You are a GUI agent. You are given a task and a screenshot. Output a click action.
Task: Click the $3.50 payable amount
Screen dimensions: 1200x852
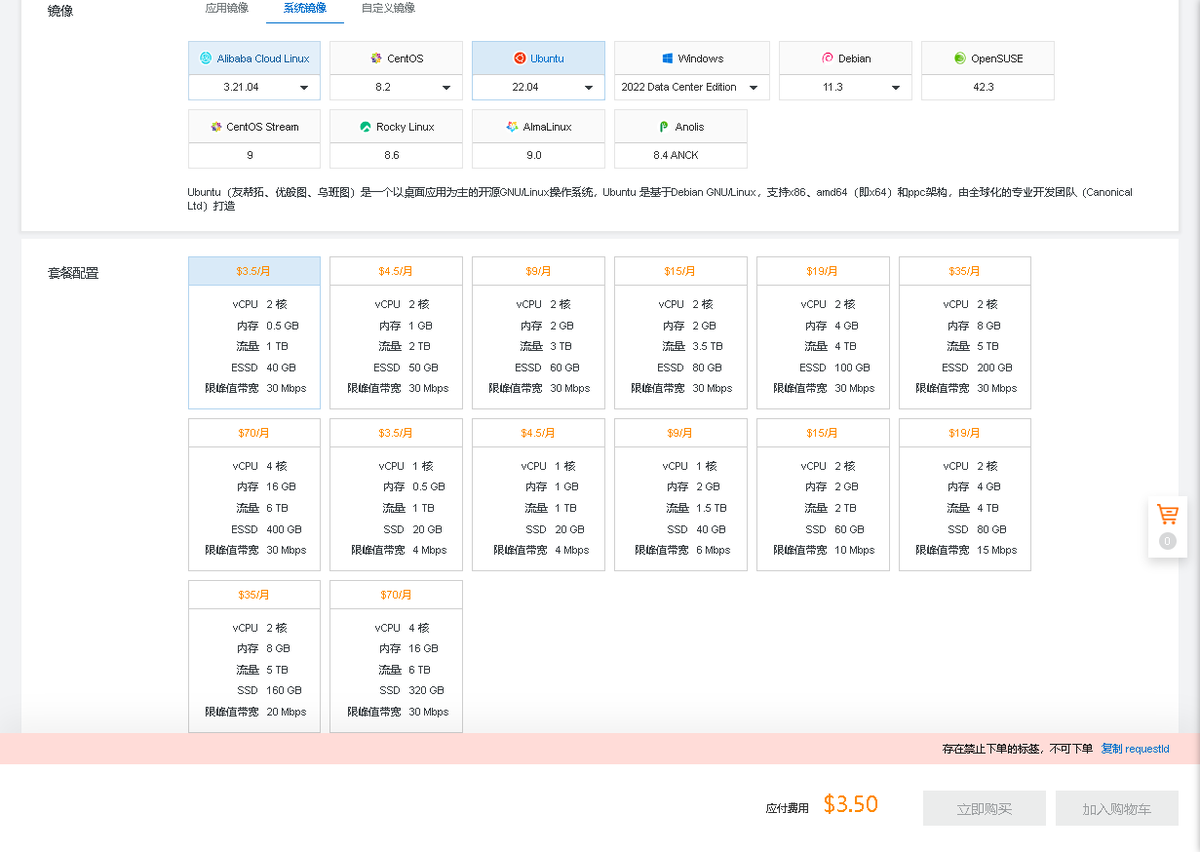pyautogui.click(x=851, y=804)
